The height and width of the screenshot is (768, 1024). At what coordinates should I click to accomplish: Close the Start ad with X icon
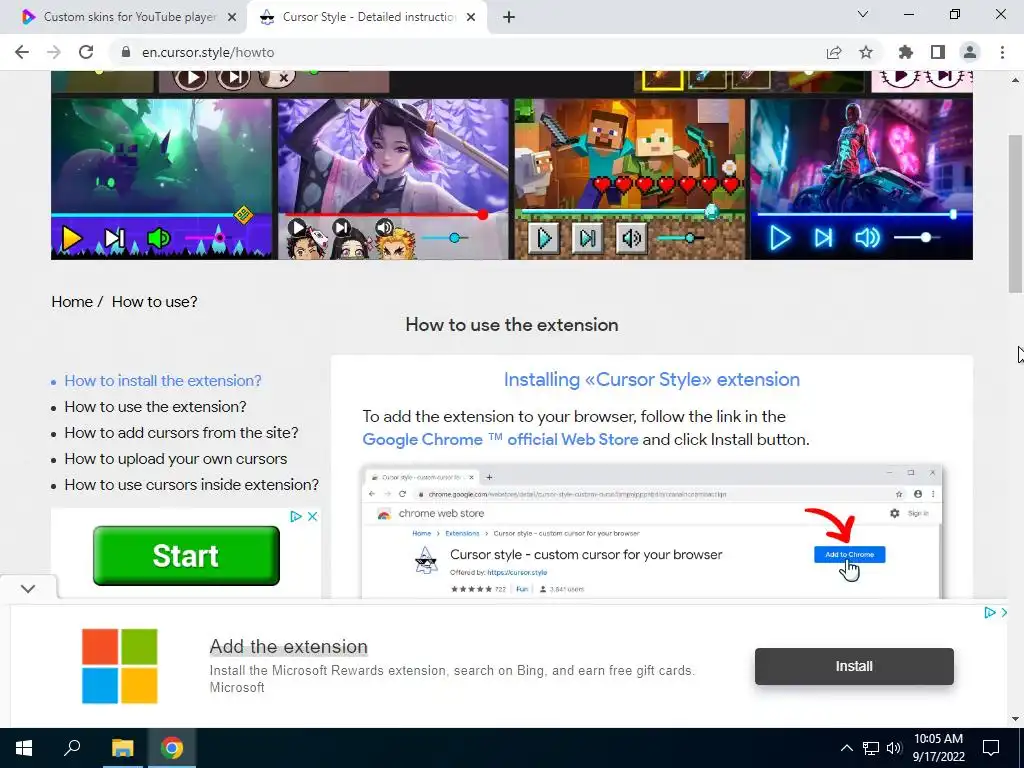pyautogui.click(x=313, y=517)
